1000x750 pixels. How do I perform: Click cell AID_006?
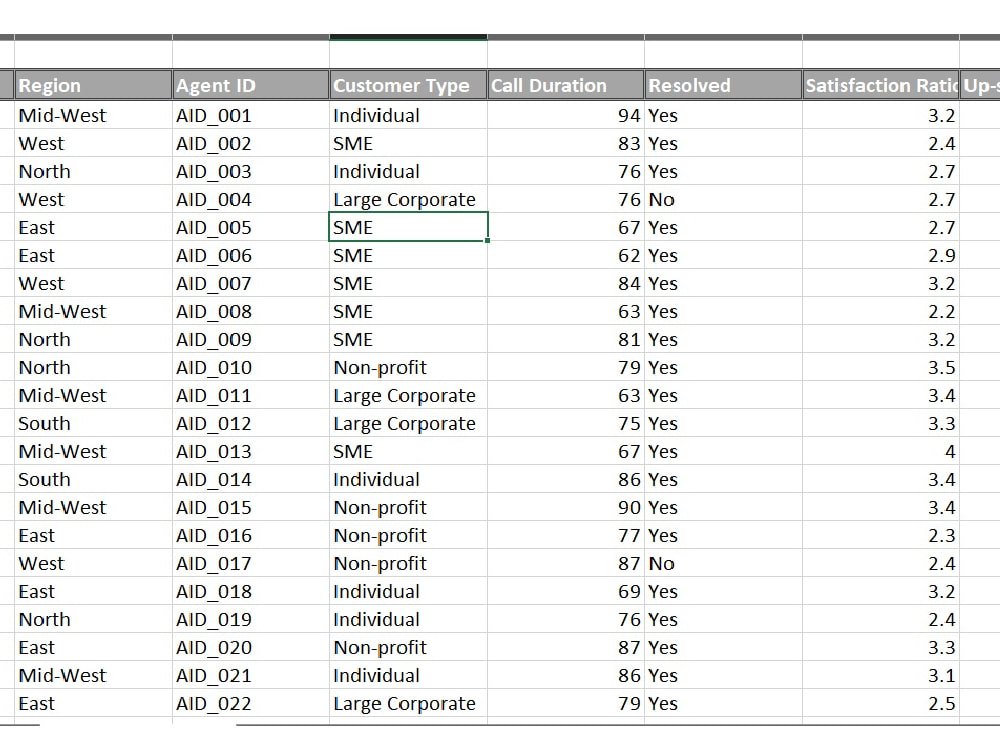coord(251,256)
